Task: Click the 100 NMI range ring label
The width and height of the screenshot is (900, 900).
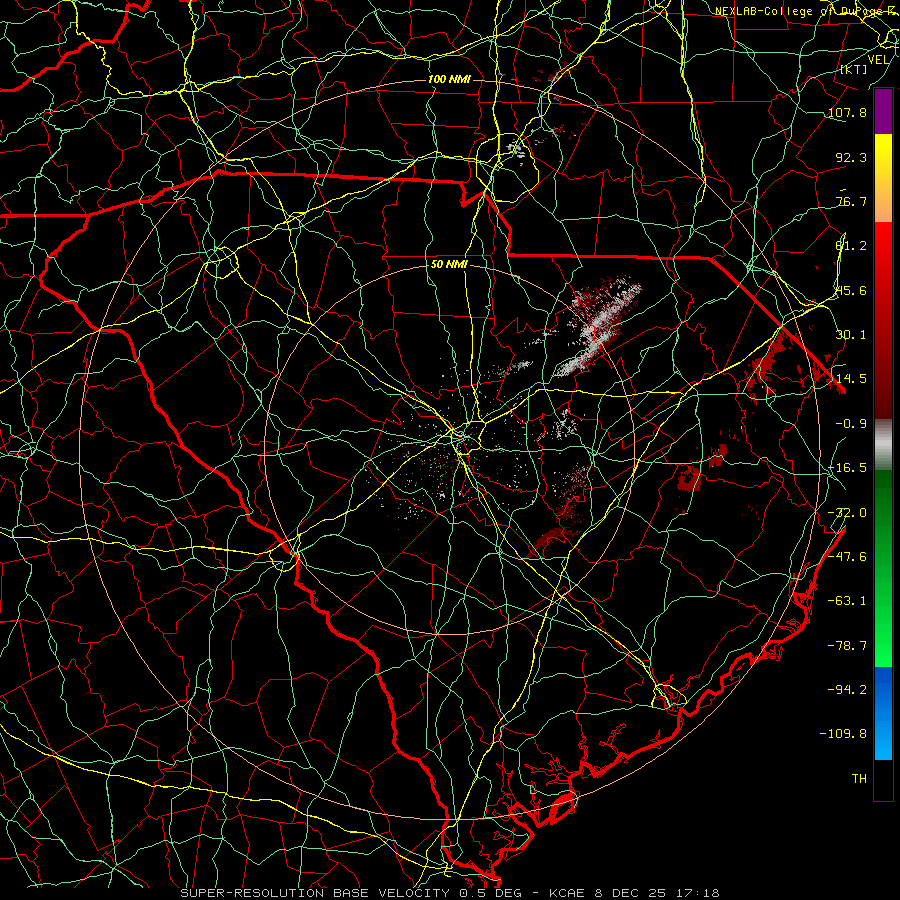Action: coord(449,79)
